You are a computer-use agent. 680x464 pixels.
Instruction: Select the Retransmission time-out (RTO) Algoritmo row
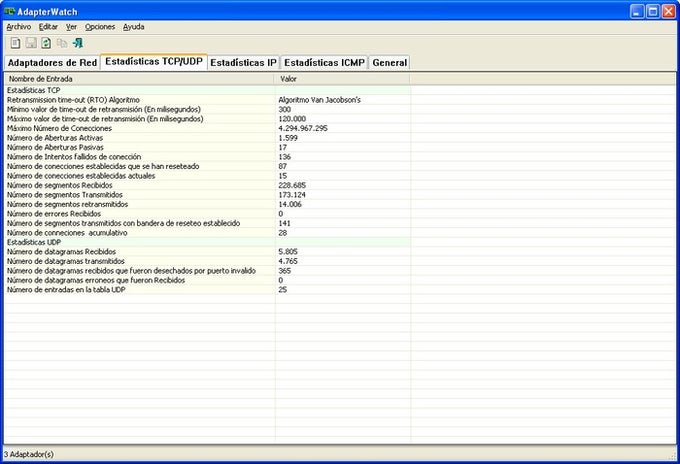pos(207,100)
